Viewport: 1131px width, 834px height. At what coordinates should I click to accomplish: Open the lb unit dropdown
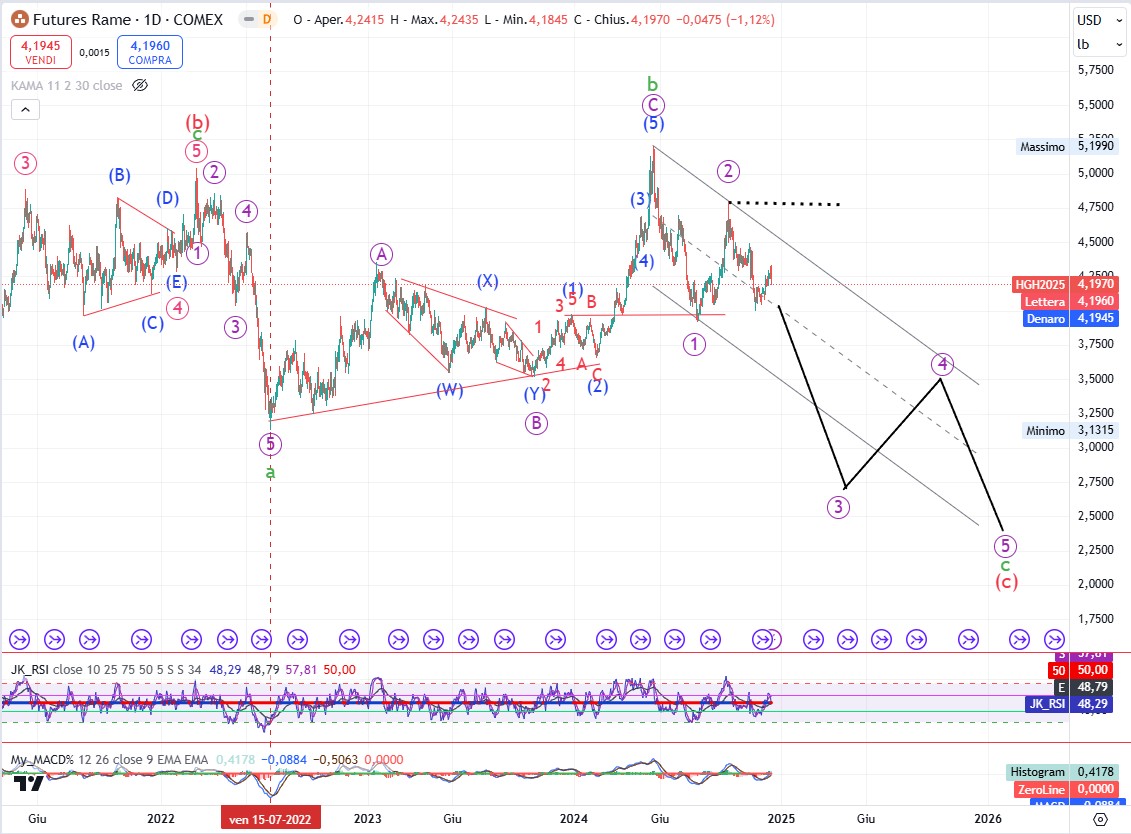pyautogui.click(x=1099, y=45)
